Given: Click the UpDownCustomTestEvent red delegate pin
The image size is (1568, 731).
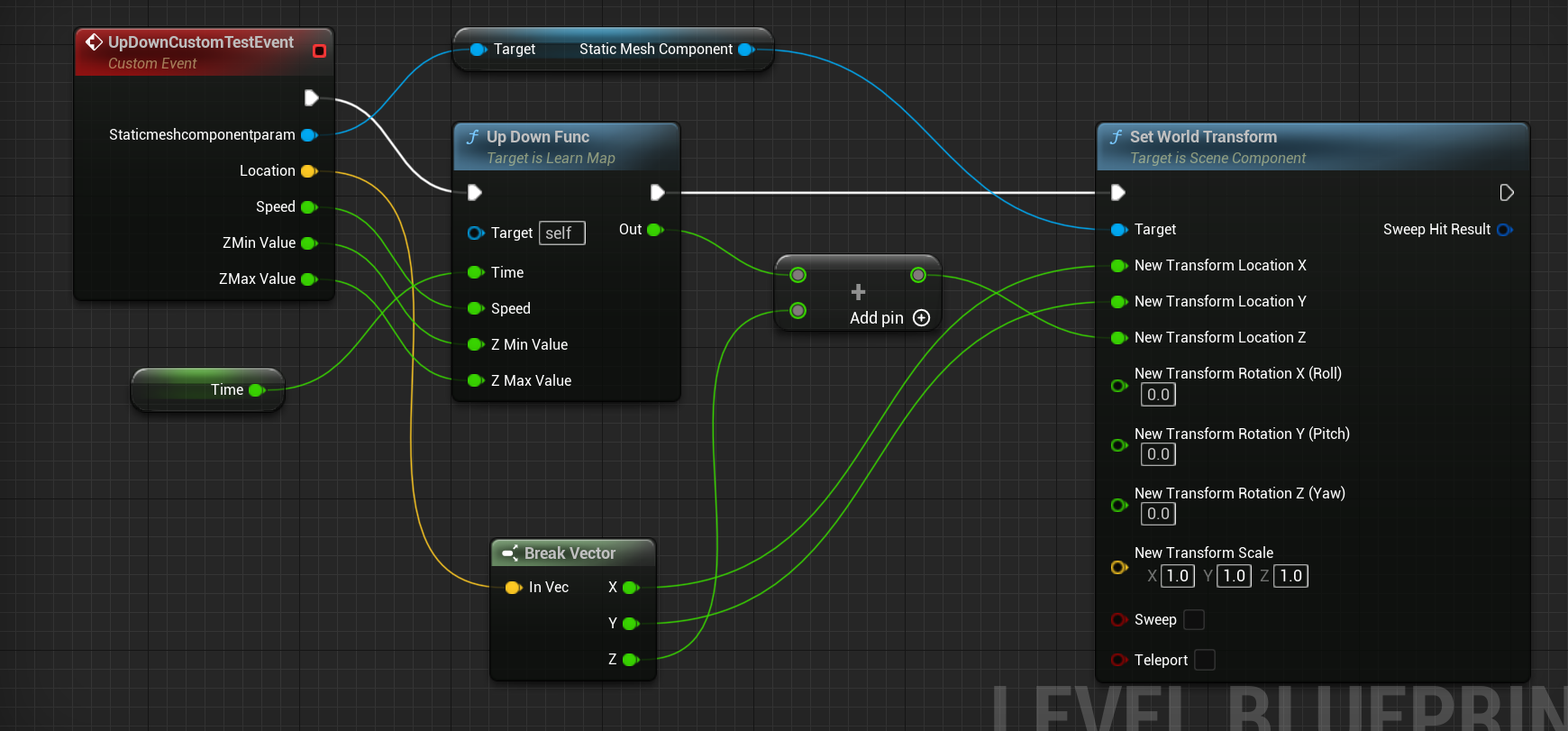Looking at the screenshot, I should pyautogui.click(x=319, y=51).
